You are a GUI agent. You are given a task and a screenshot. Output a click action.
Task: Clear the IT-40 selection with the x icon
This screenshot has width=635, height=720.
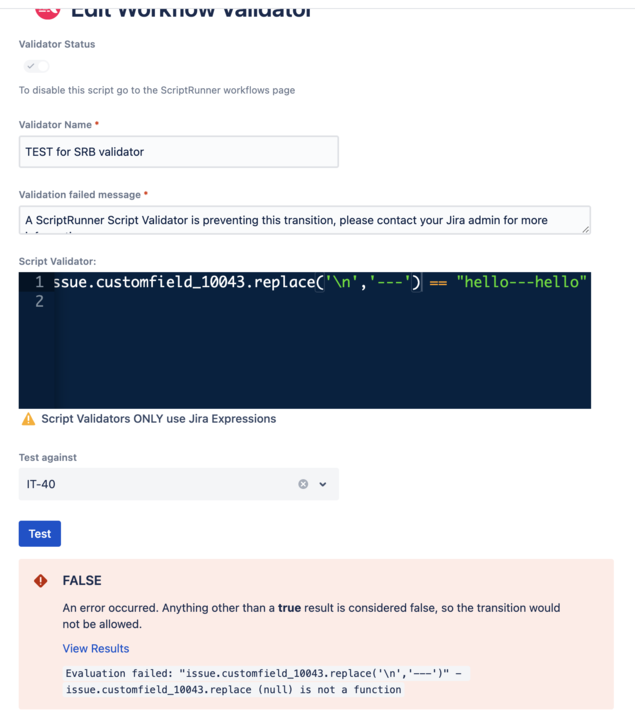pos(303,484)
